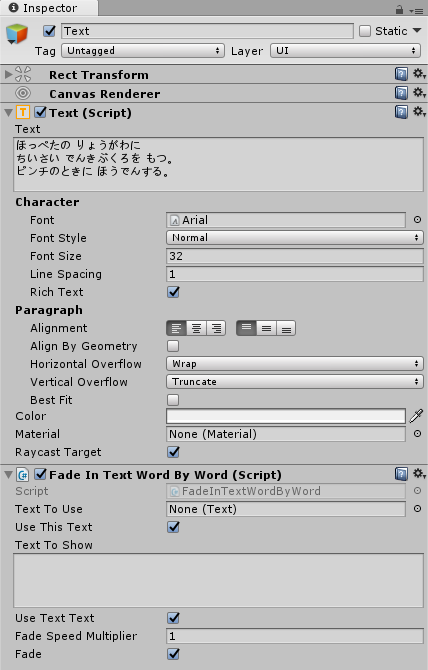
Task: Open the Layer dropdown showing UI
Action: tap(346, 51)
